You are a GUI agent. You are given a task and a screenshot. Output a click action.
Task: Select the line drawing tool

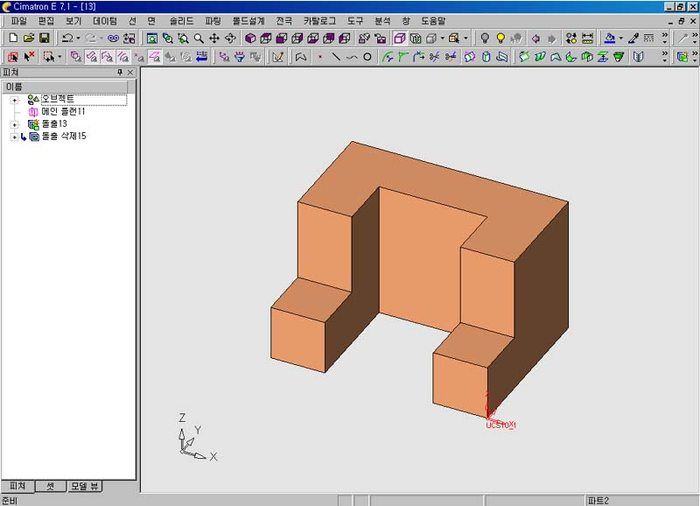336,57
